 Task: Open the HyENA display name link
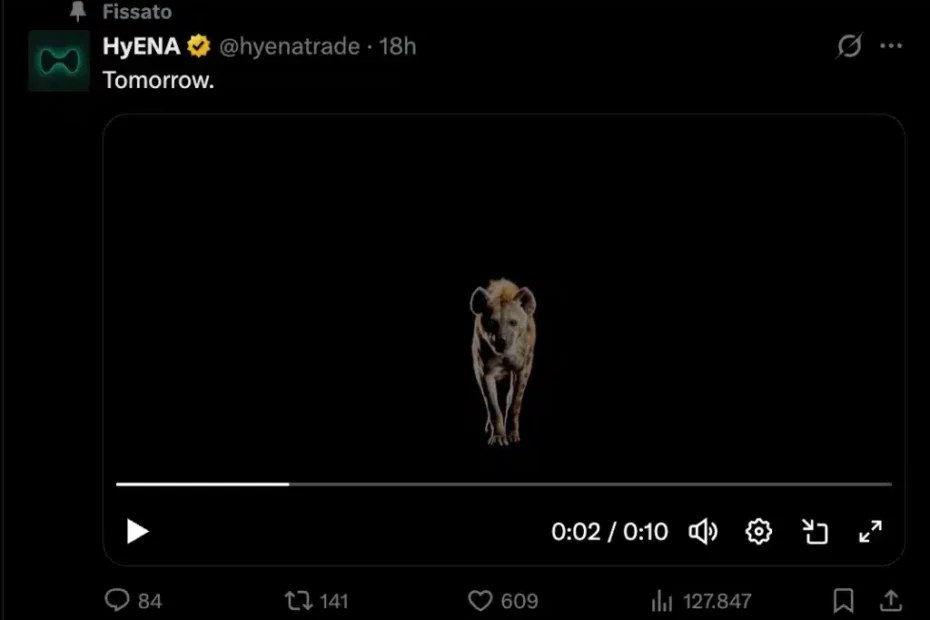point(141,46)
